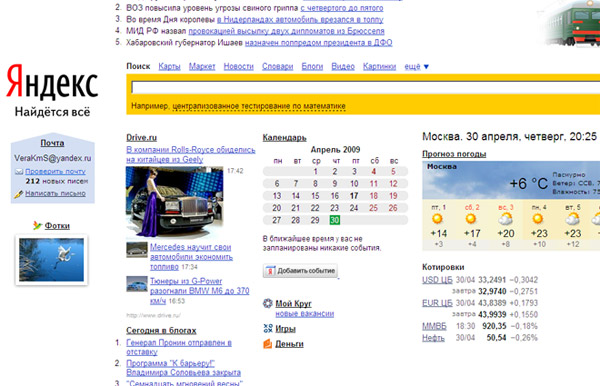The image size is (600, 386).
Task: Open the USD ЦБ quote link
Action: point(437,280)
